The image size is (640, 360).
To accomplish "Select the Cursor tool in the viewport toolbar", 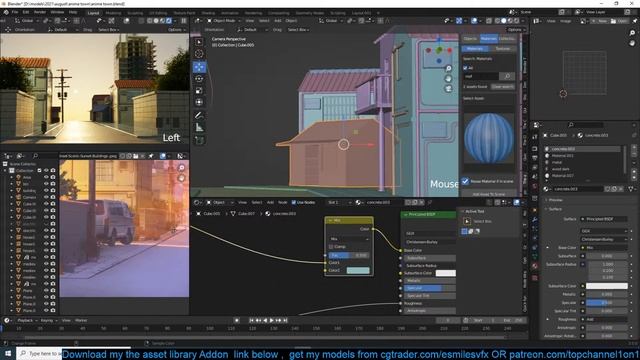I will (x=199, y=53).
